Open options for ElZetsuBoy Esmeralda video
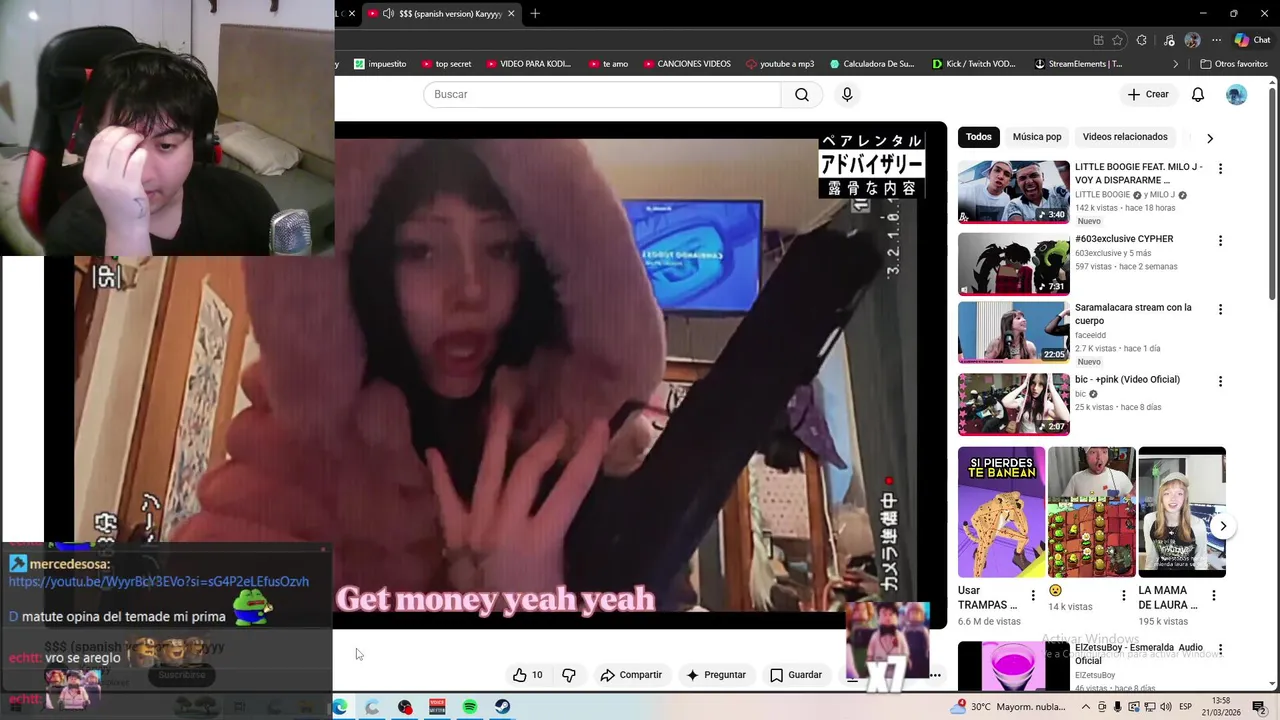The image size is (1280, 720). point(1220,651)
